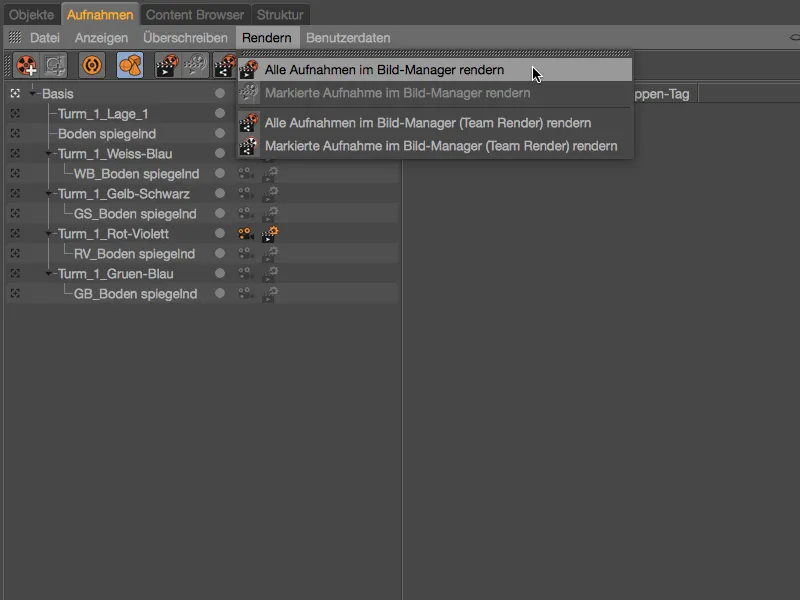Viewport: 800px width, 600px height.
Task: Click greyed render marked takes toolbar icon
Action: pyautogui.click(x=196, y=65)
